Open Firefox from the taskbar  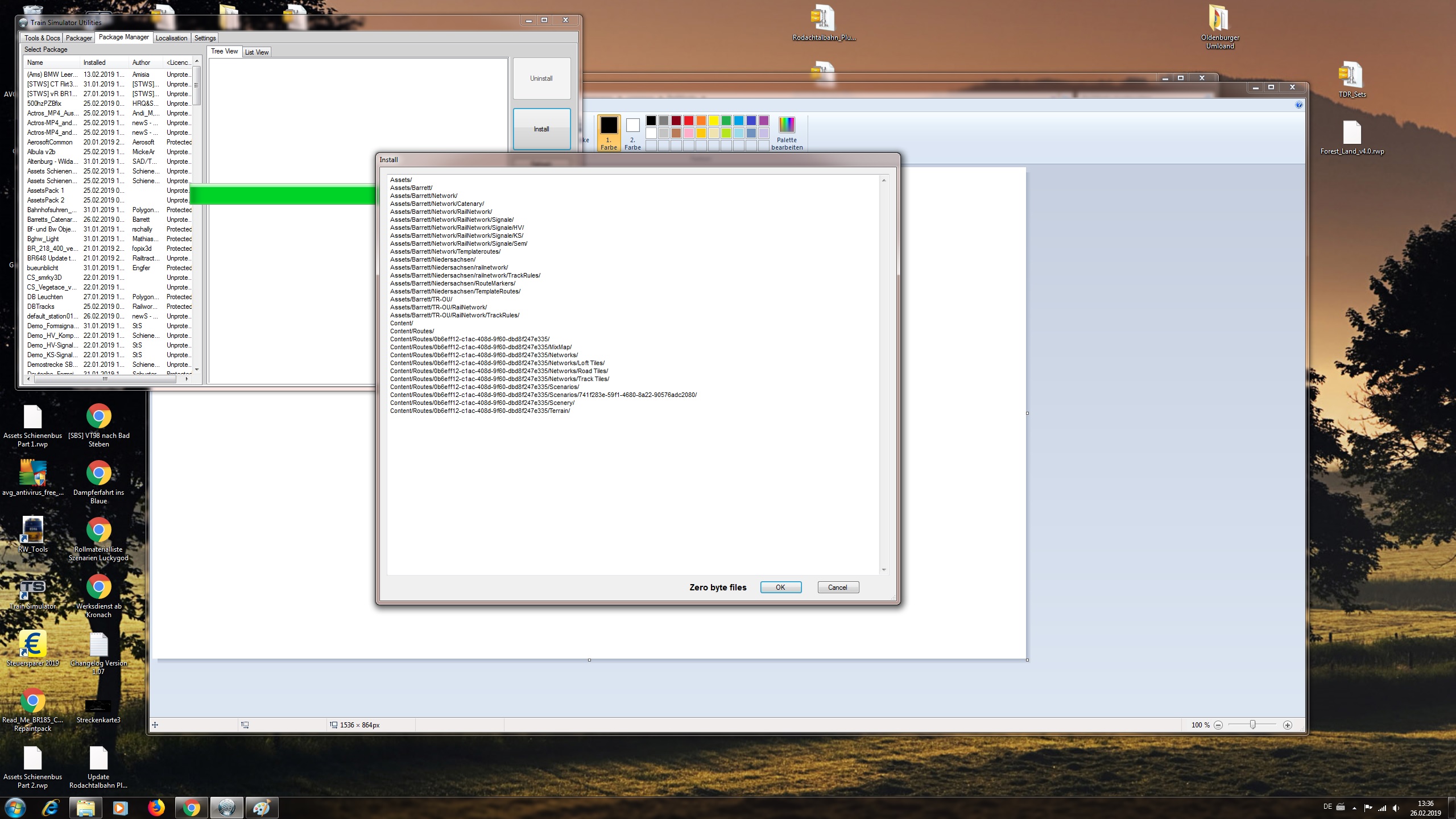coord(156,808)
